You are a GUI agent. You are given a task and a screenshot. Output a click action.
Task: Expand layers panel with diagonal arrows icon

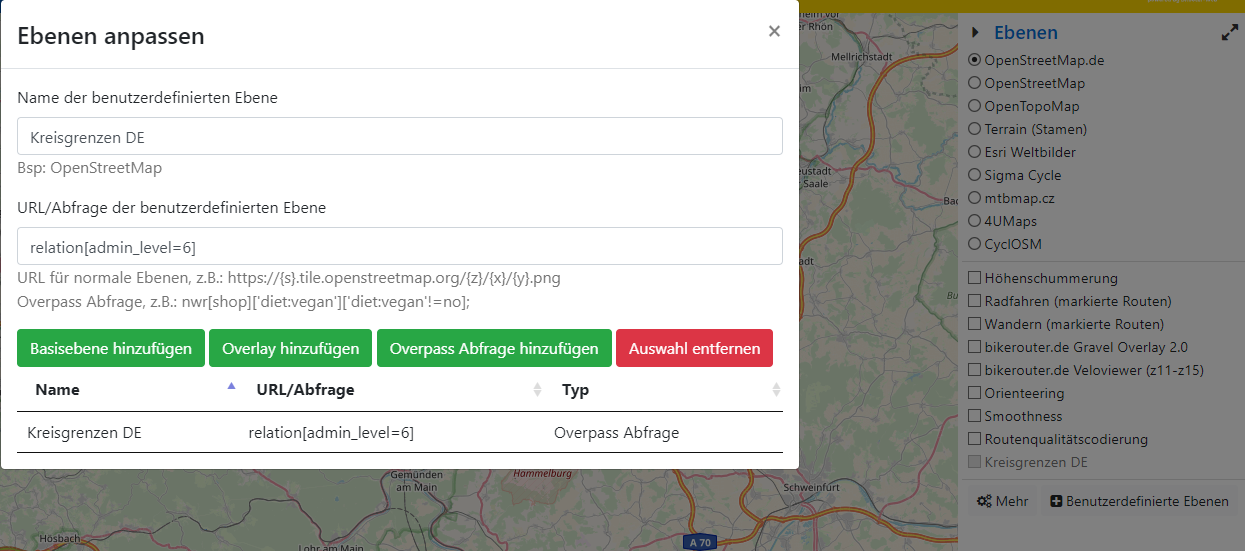point(1229,33)
